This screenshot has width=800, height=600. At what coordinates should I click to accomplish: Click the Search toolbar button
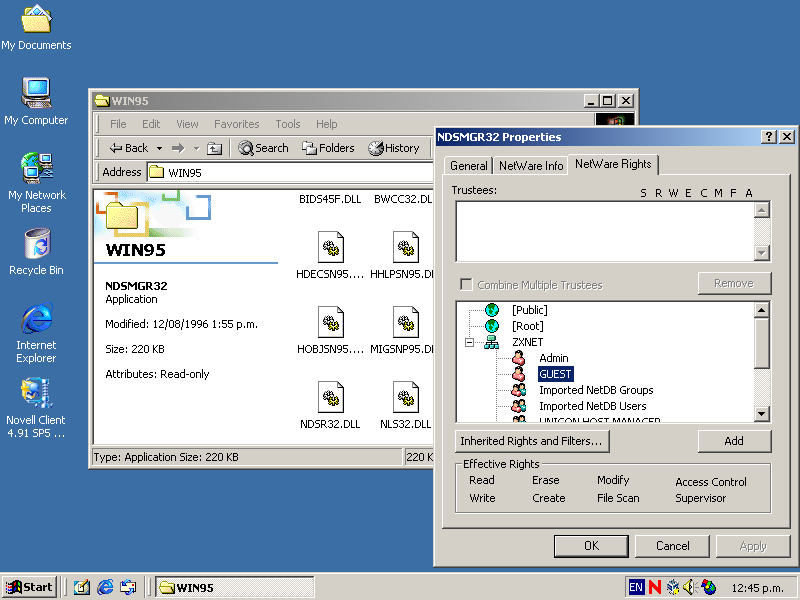coord(263,148)
